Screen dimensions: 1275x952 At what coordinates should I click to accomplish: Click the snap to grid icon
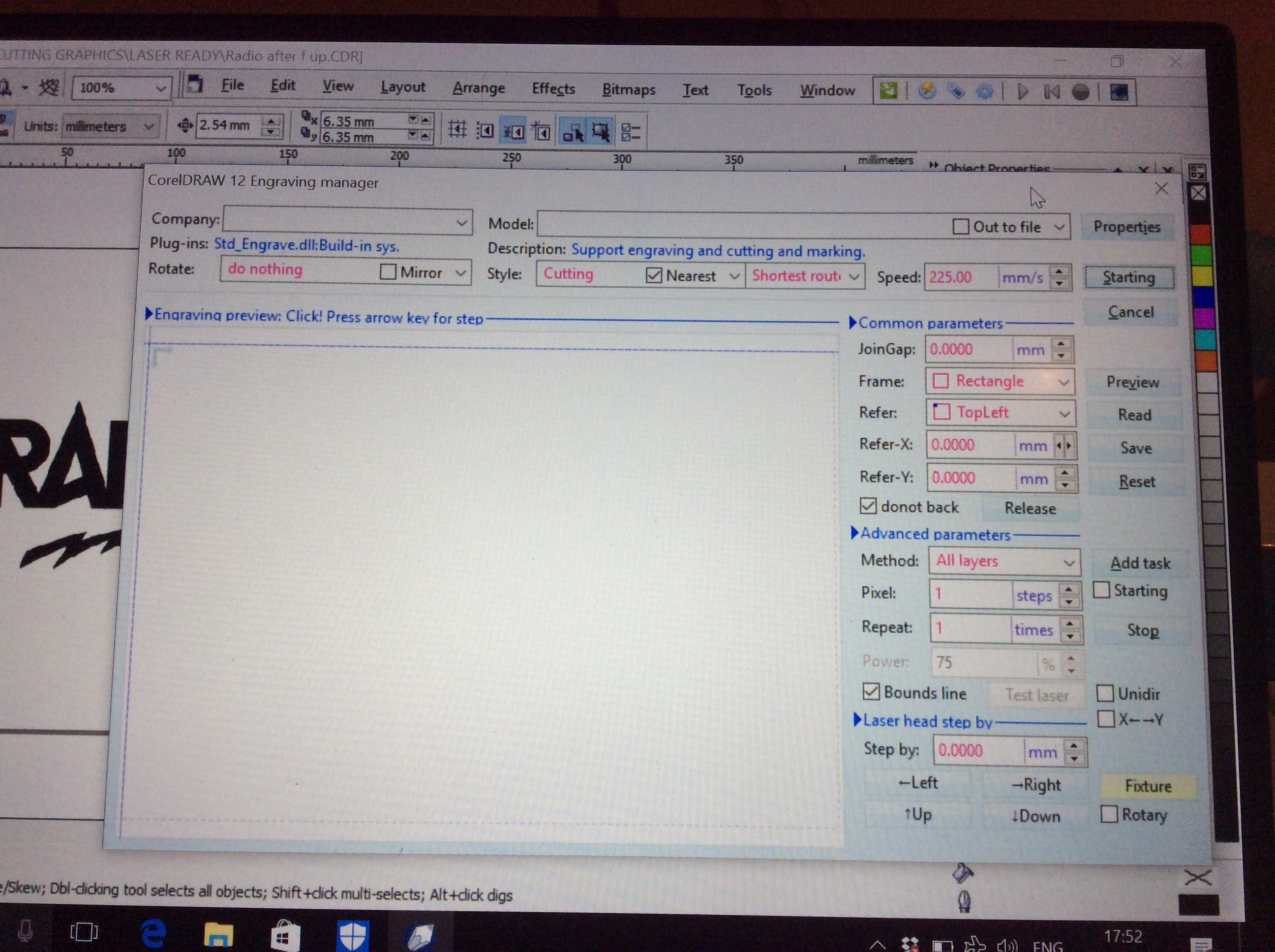coord(457,130)
